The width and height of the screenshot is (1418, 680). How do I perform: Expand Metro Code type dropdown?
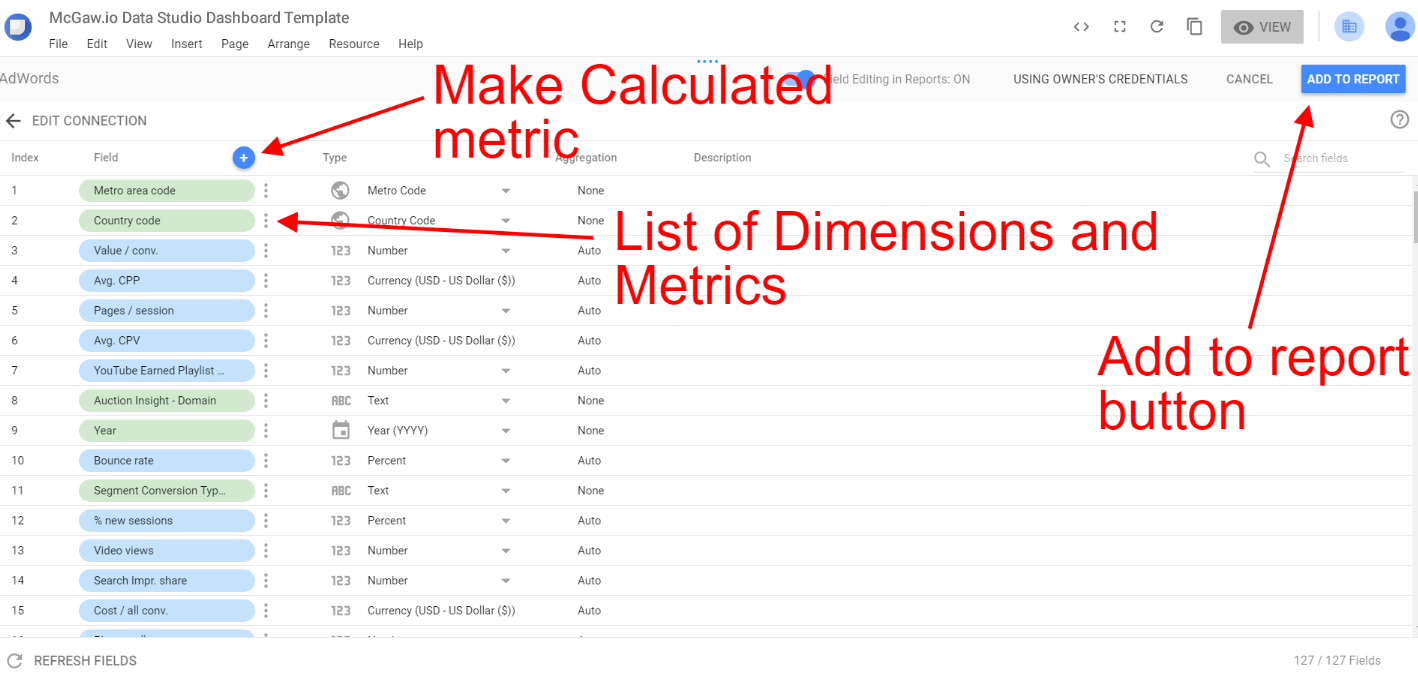(x=506, y=191)
